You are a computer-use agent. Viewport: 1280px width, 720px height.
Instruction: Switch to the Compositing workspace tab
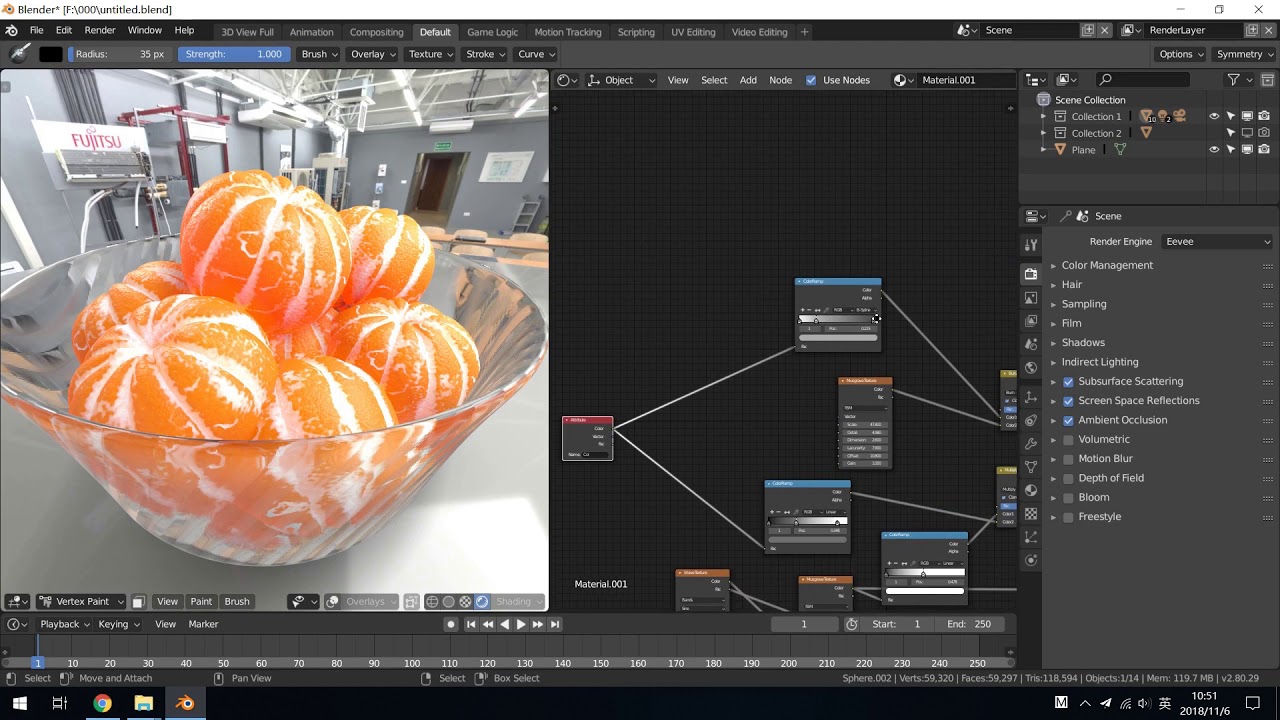[376, 32]
